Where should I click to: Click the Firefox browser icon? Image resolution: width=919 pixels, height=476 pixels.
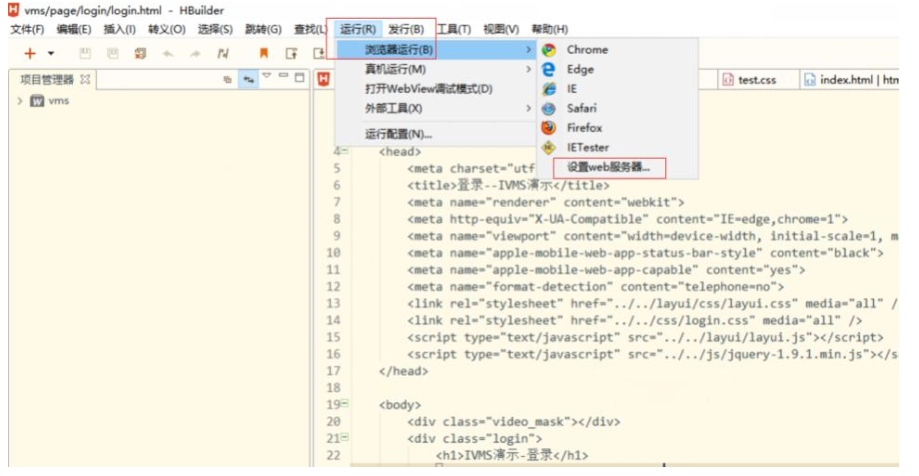(x=549, y=128)
